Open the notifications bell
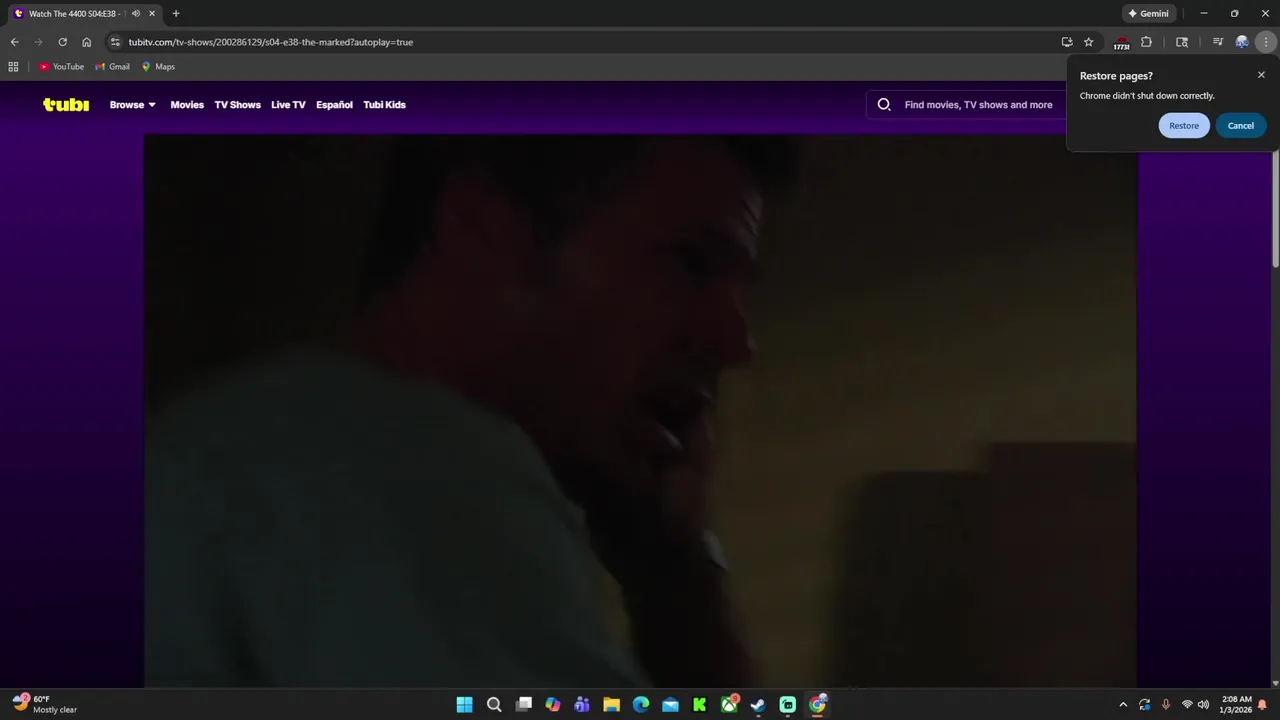This screenshot has height=720, width=1280. coord(1262,705)
